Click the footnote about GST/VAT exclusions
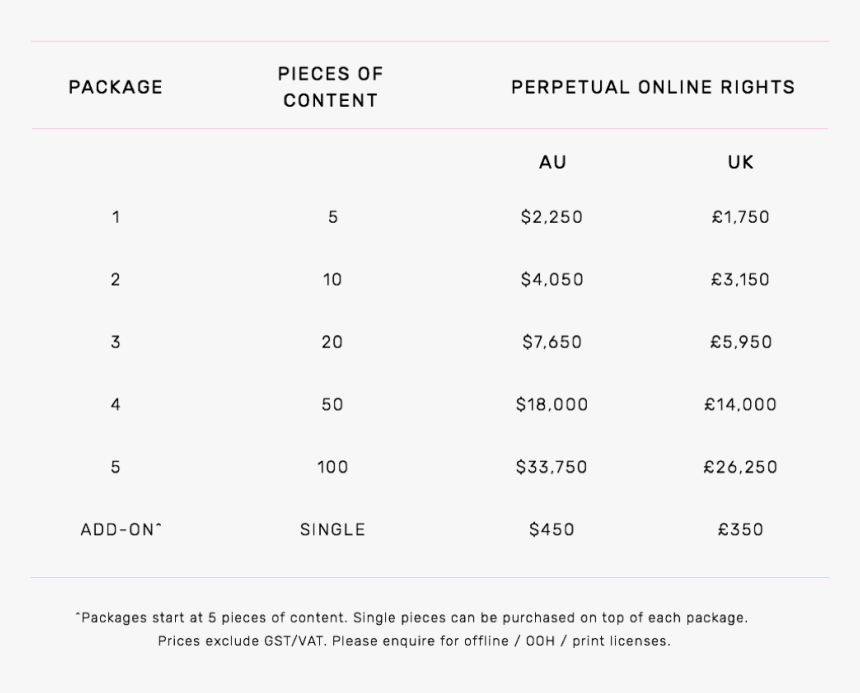Viewport: 860px width, 693px height. click(x=414, y=641)
